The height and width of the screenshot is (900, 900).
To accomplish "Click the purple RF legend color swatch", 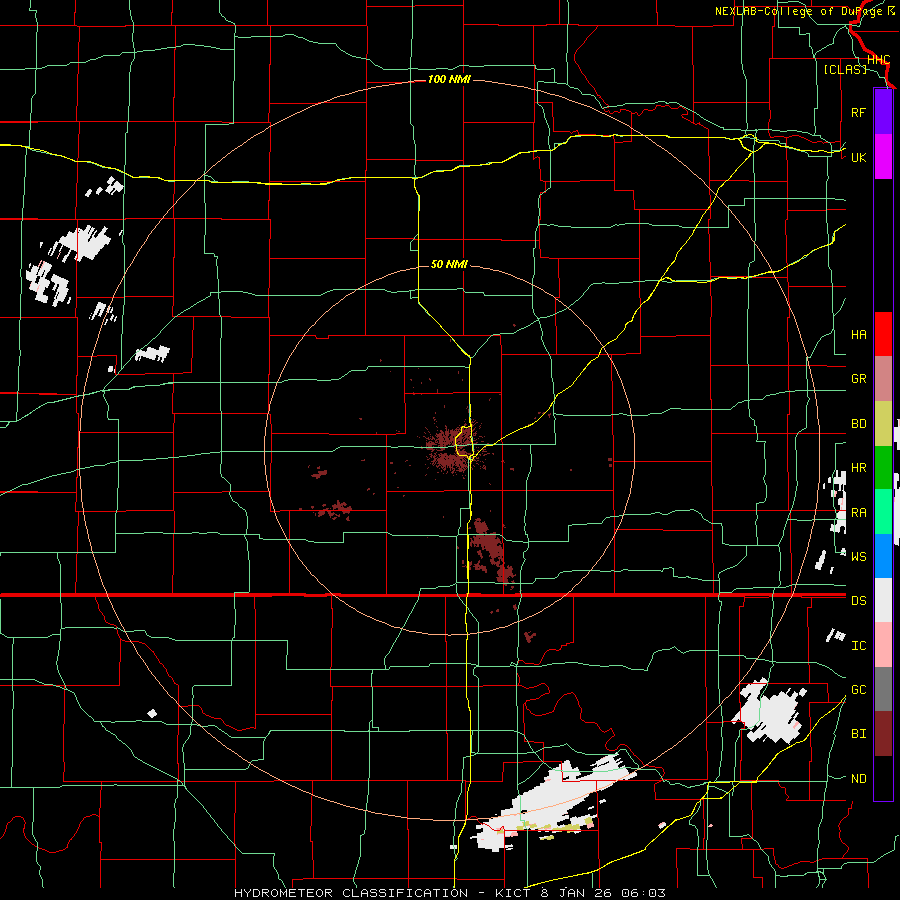I will tap(883, 112).
